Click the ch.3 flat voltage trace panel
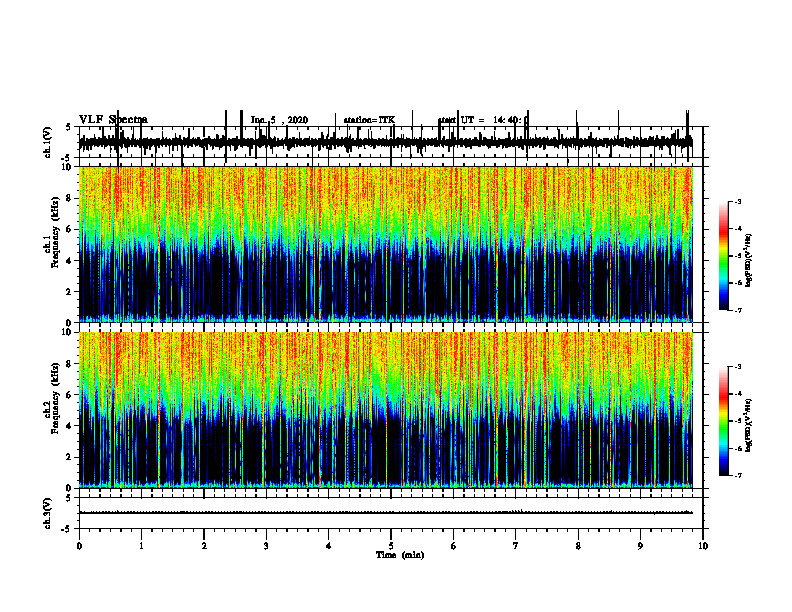Screen dimensions: 792x612 (x=390, y=513)
